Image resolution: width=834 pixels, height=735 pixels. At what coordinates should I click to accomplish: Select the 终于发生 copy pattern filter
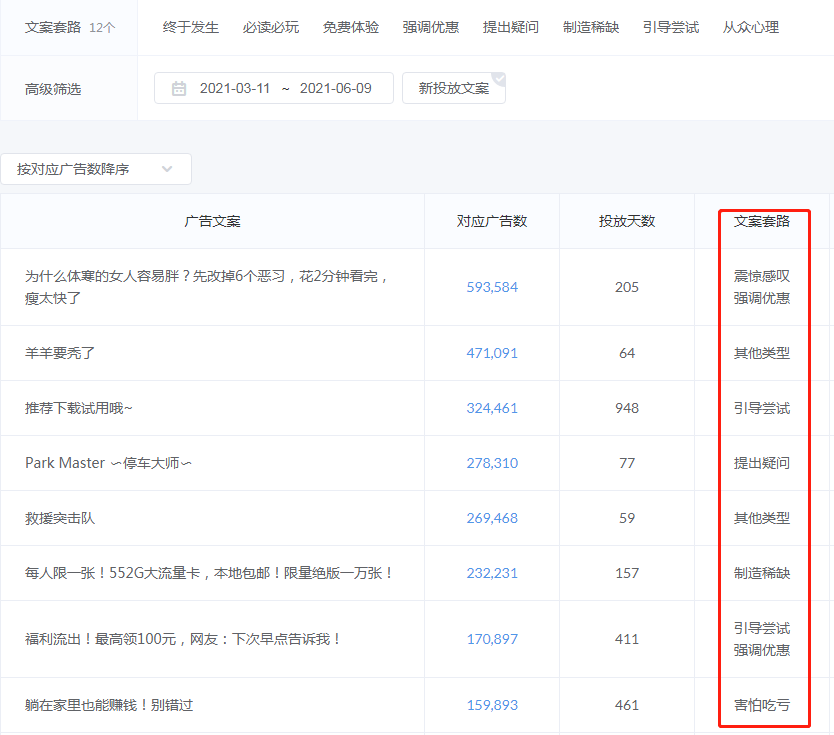pos(191,27)
